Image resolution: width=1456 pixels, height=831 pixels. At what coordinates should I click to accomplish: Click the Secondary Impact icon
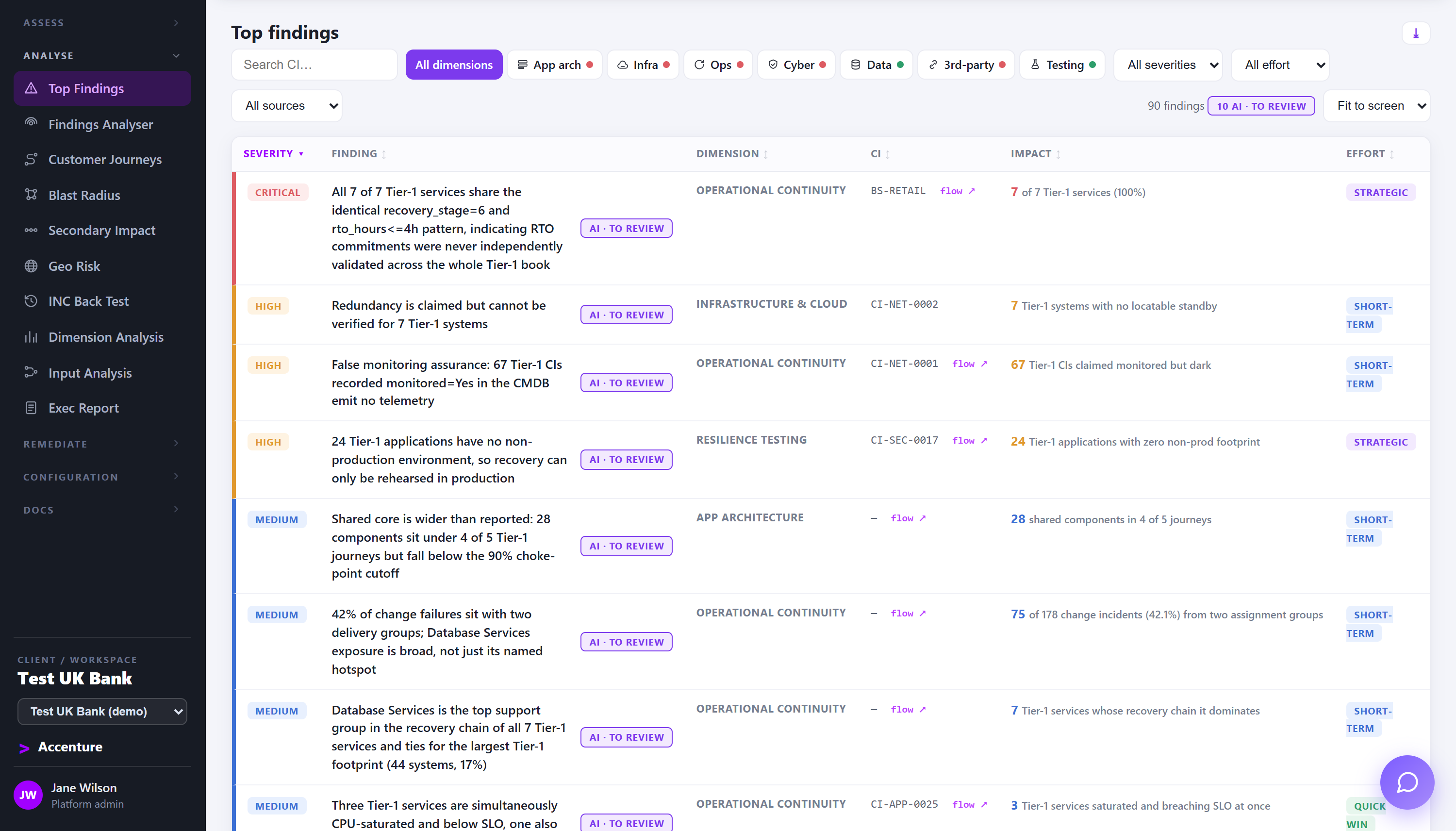tap(31, 230)
